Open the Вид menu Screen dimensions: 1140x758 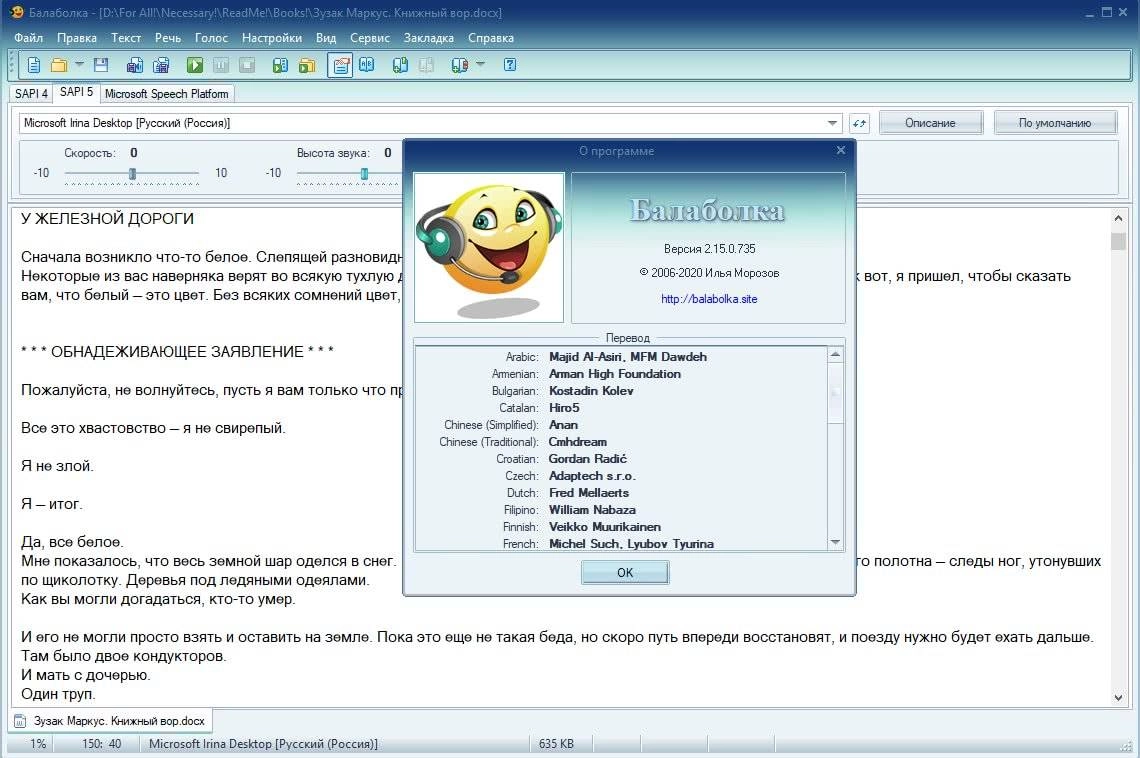pyautogui.click(x=326, y=38)
